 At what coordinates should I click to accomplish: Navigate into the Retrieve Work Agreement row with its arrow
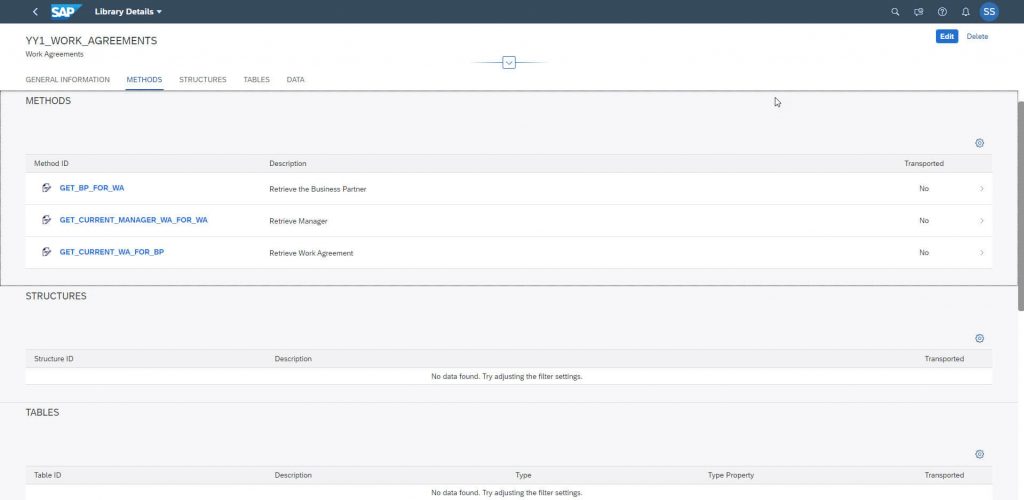[982, 253]
